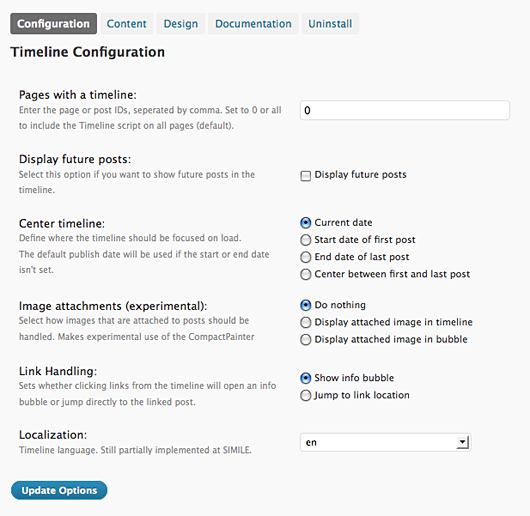The image size is (530, 516).
Task: Enable the Display future posts checkbox
Action: (306, 176)
